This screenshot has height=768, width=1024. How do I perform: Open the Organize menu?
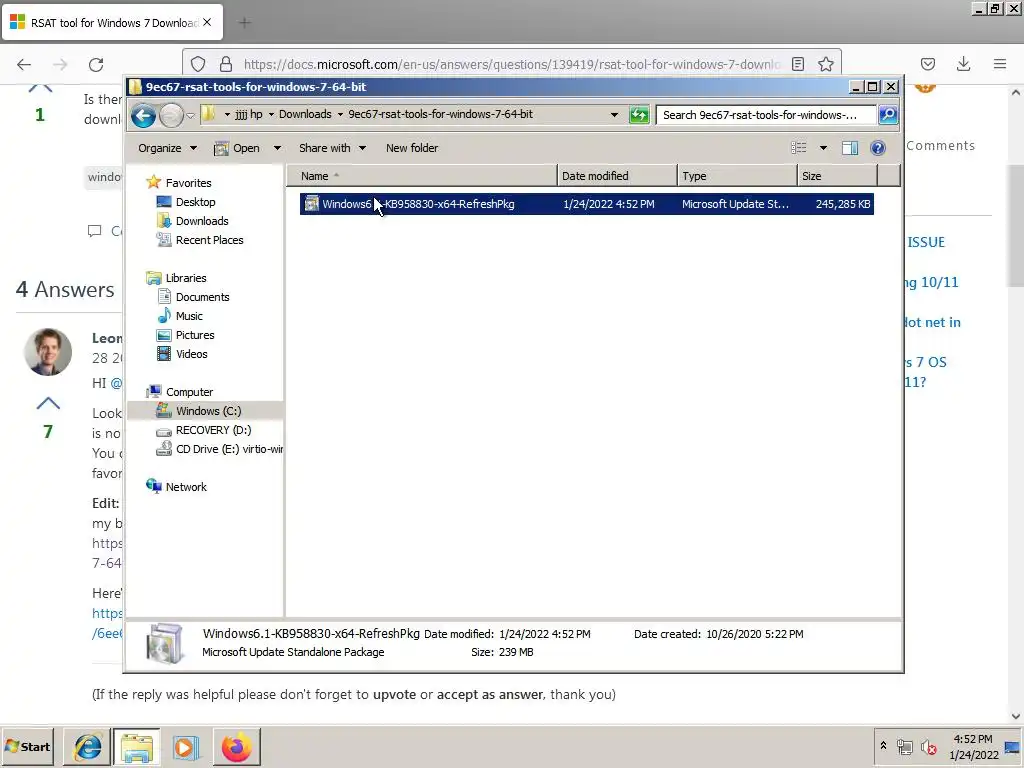[x=167, y=148]
